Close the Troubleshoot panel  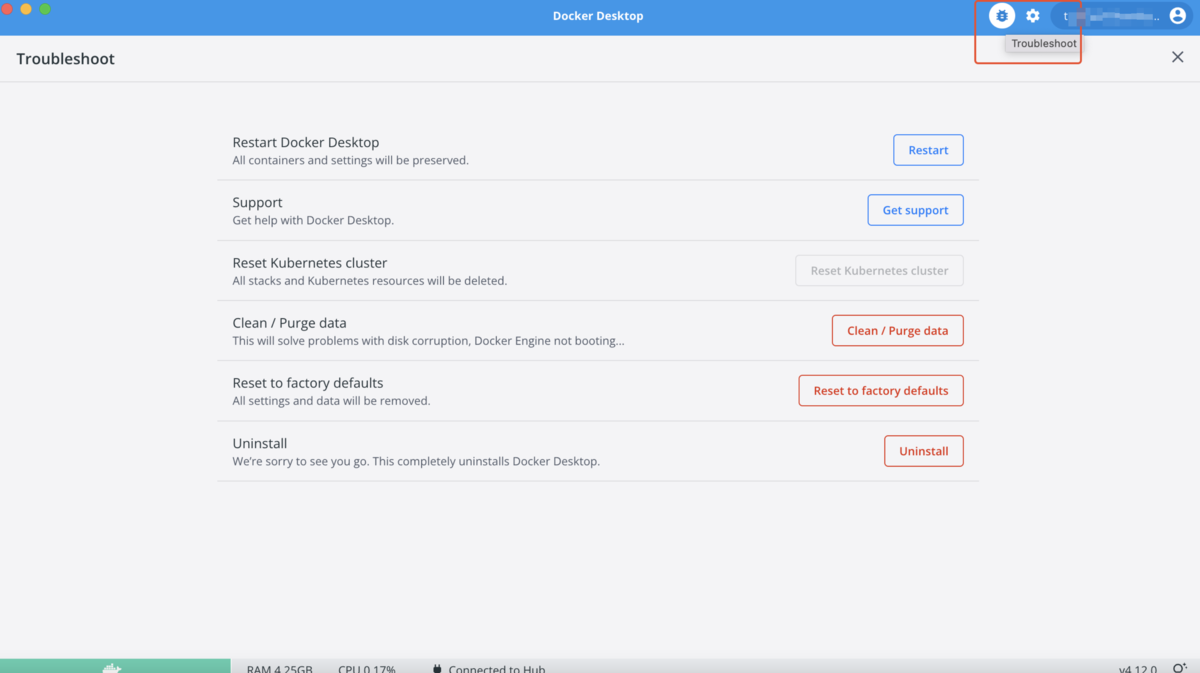pos(1177,57)
